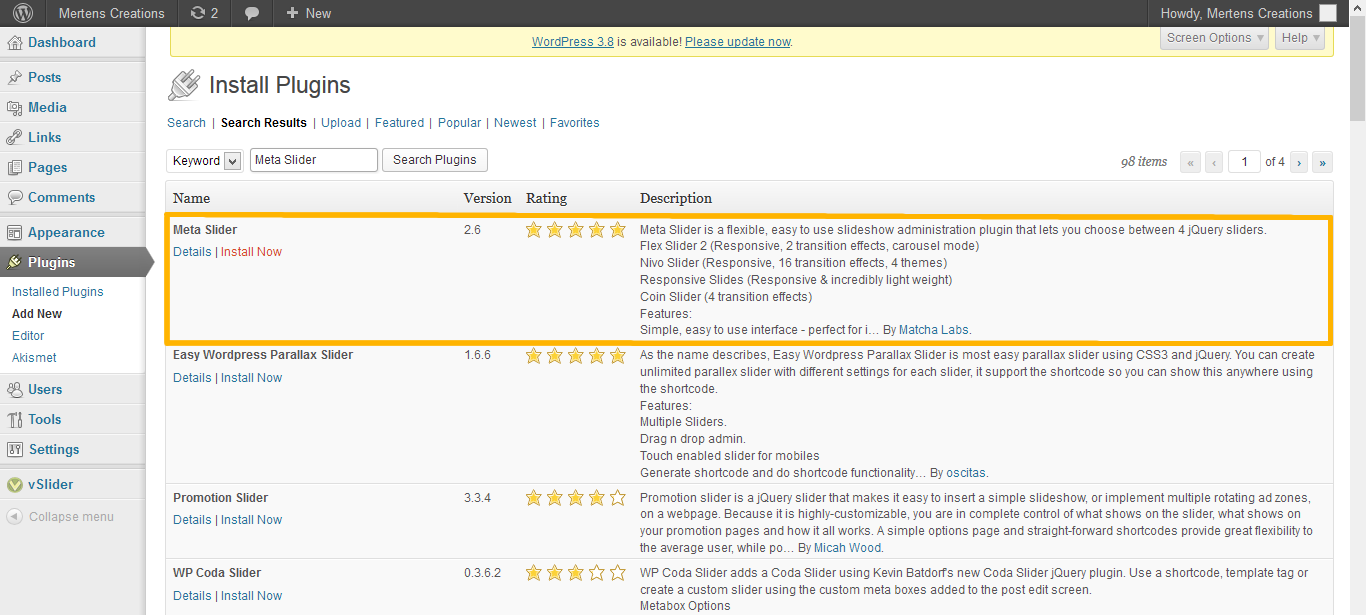Click the Users icon in sidebar

15,389
